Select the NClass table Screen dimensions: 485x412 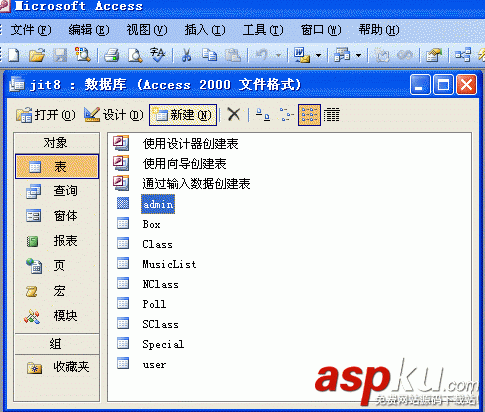click(160, 284)
